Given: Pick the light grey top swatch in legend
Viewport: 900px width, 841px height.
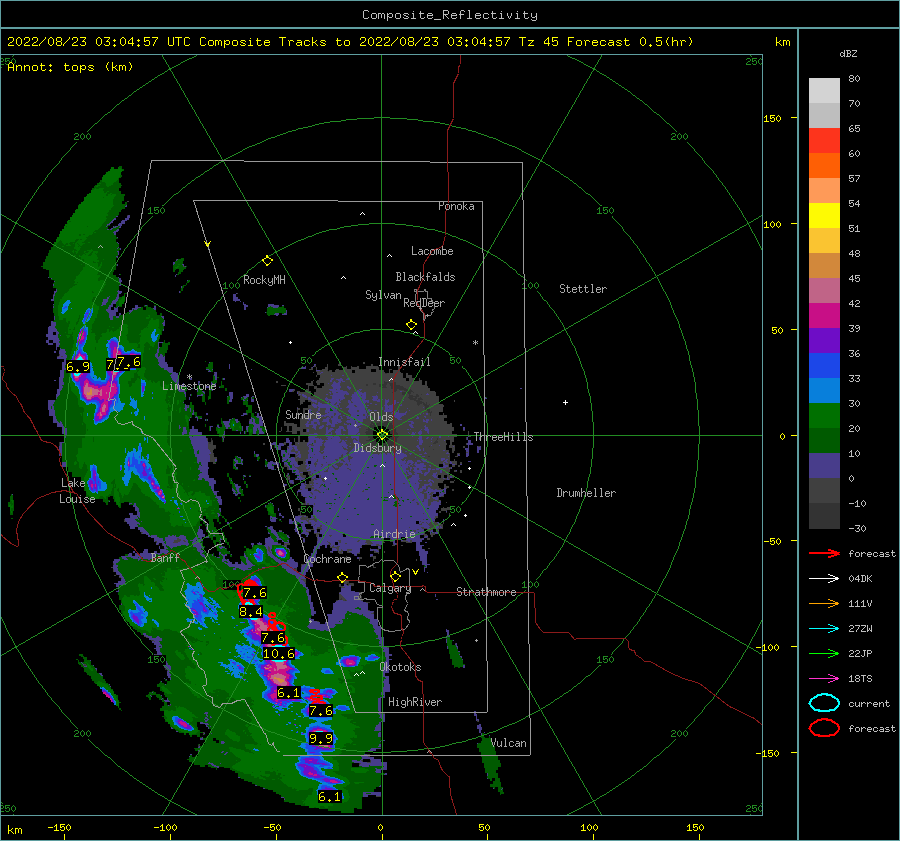Looking at the screenshot, I should click(x=824, y=91).
